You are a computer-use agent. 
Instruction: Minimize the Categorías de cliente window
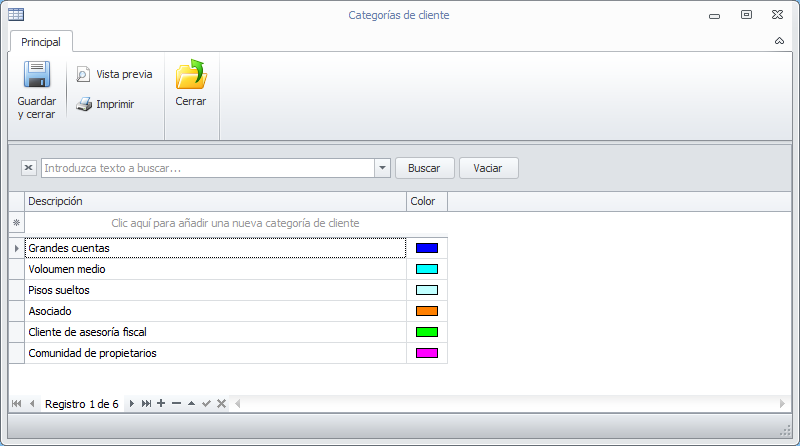pyautogui.click(x=714, y=16)
